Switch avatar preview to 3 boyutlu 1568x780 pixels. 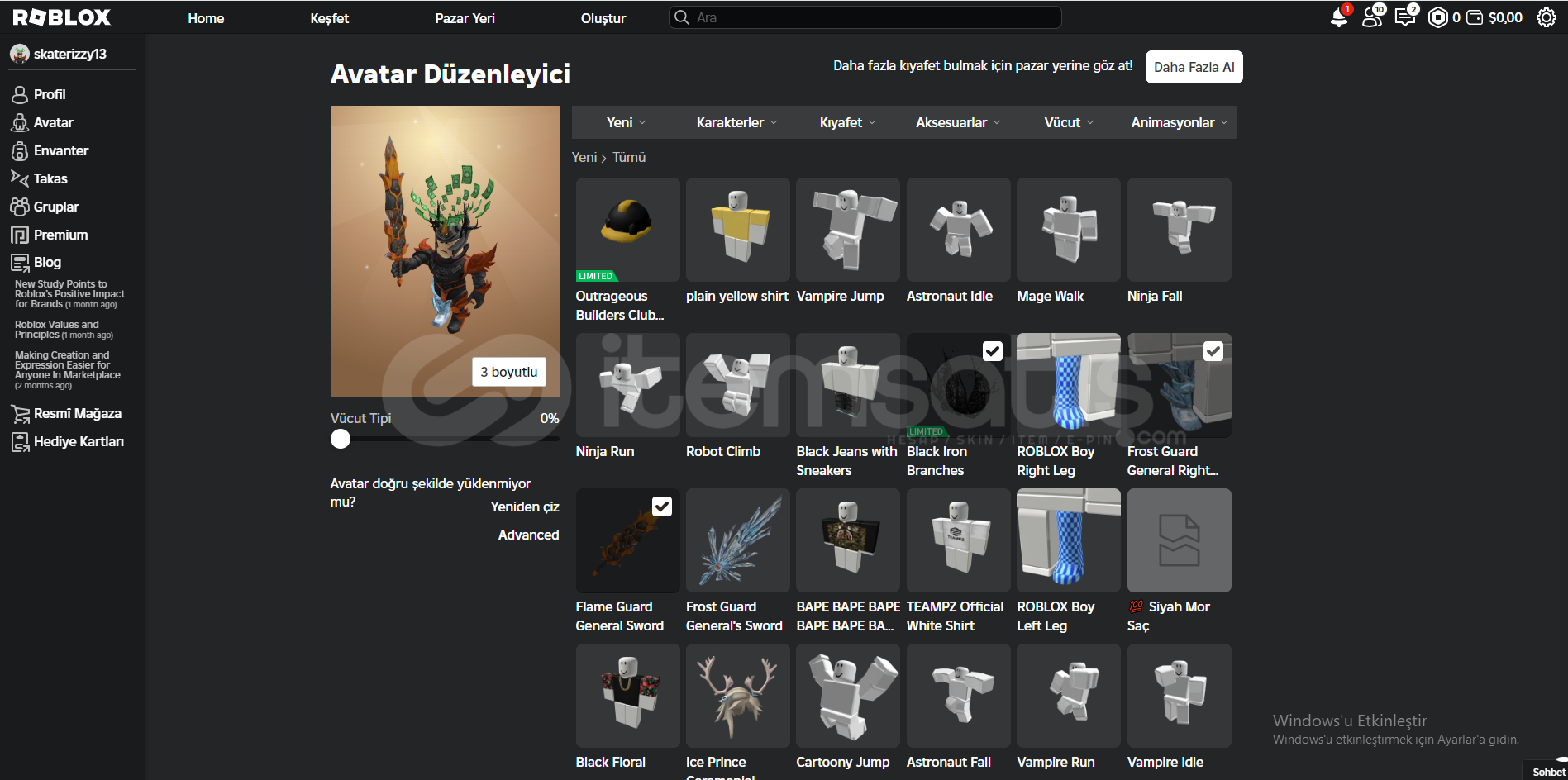[x=509, y=372]
